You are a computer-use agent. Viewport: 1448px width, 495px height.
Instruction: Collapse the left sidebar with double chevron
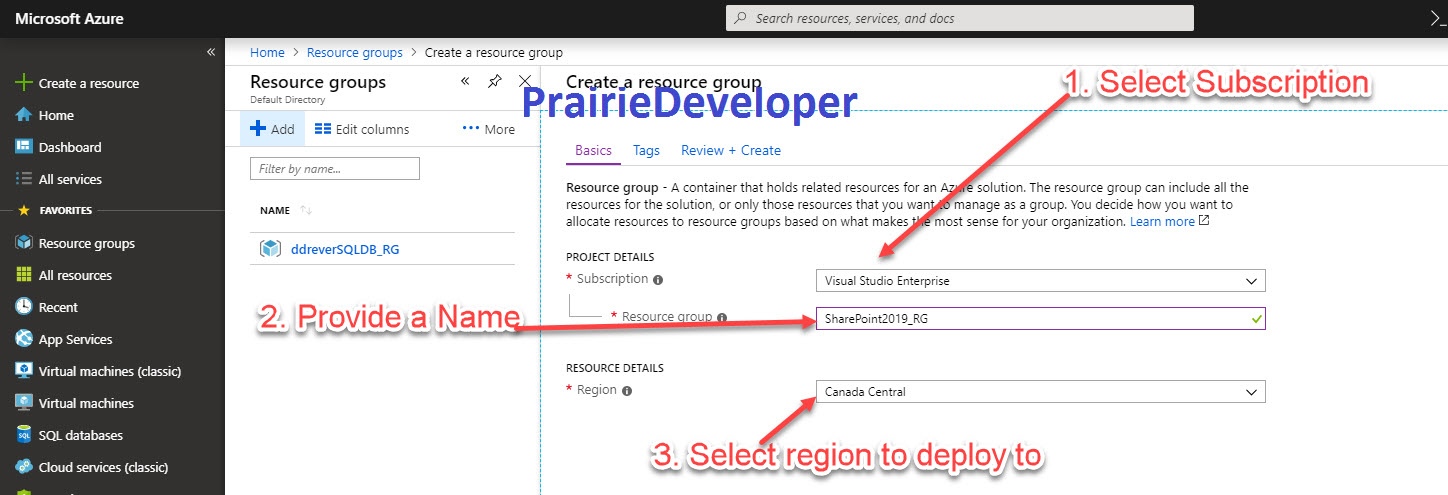pyautogui.click(x=211, y=52)
